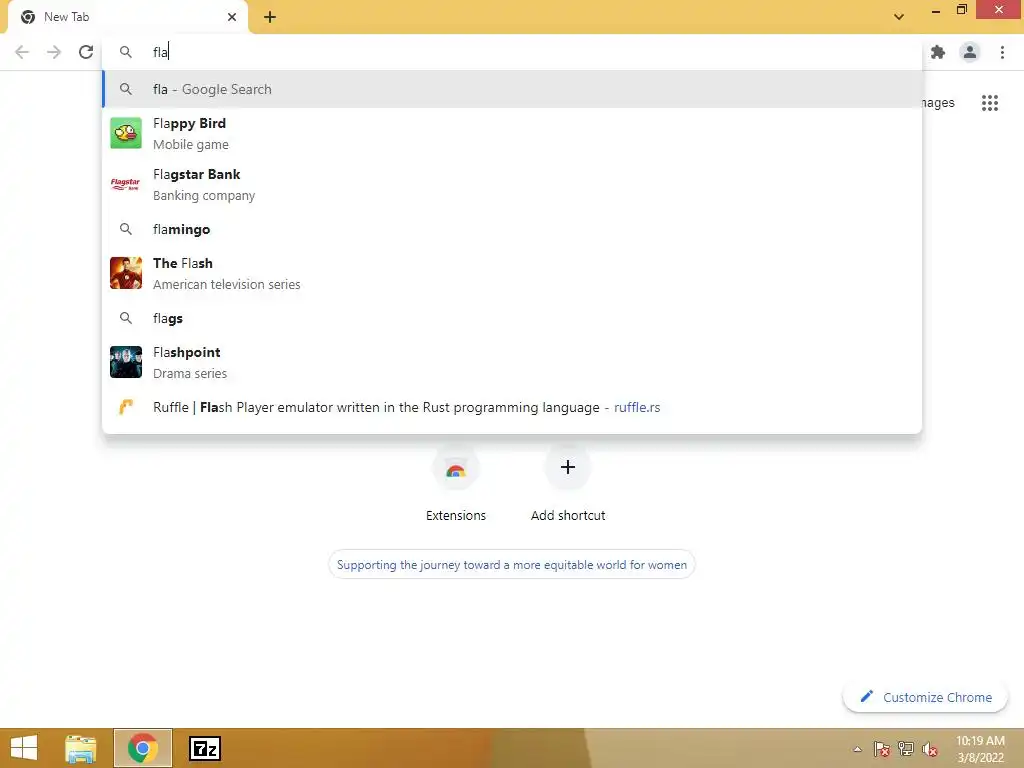Open the Extensions shortcut tile

(x=456, y=483)
